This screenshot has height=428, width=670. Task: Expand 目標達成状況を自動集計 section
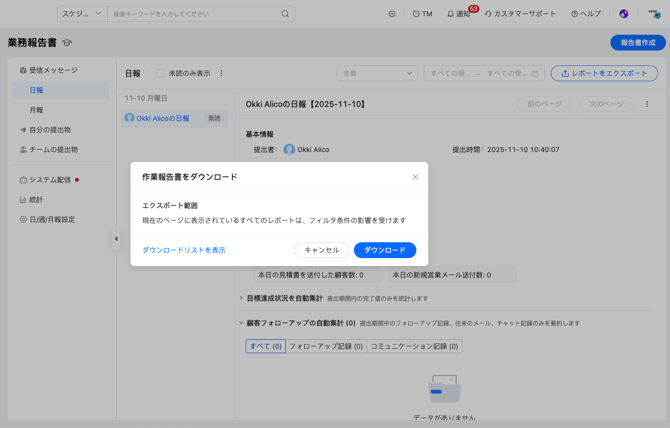[241, 298]
